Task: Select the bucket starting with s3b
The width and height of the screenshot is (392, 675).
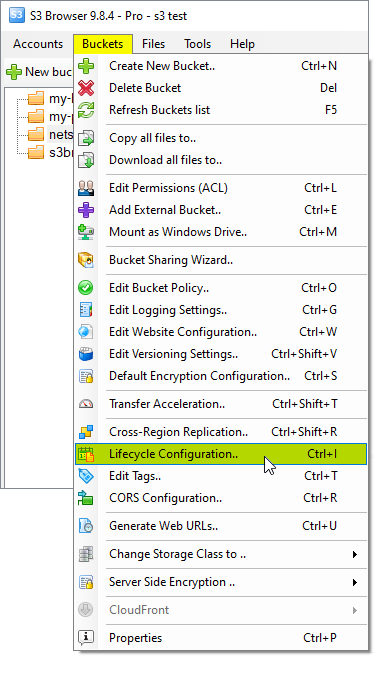Action: (x=51, y=152)
